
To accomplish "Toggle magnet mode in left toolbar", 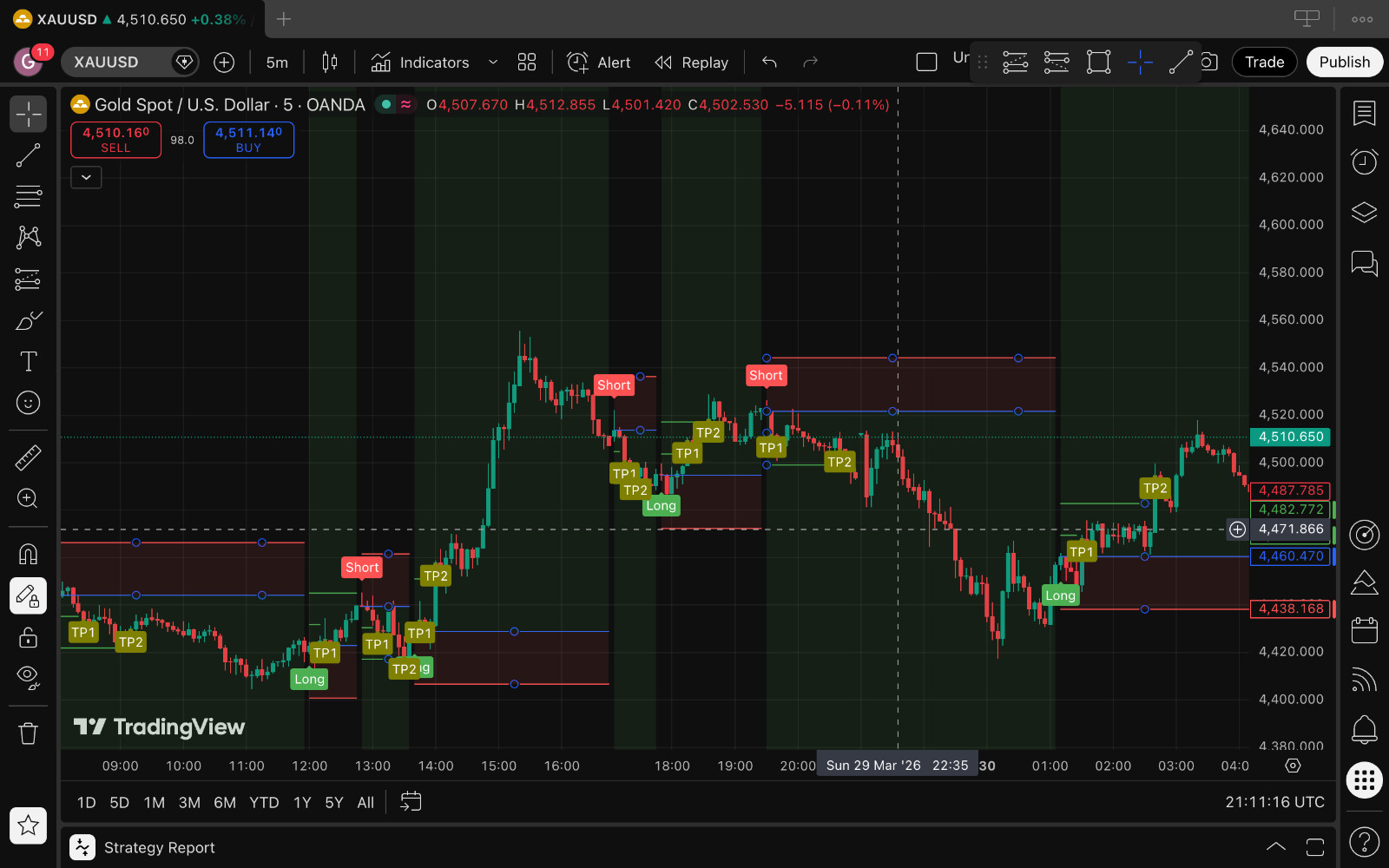I will pyautogui.click(x=28, y=554).
